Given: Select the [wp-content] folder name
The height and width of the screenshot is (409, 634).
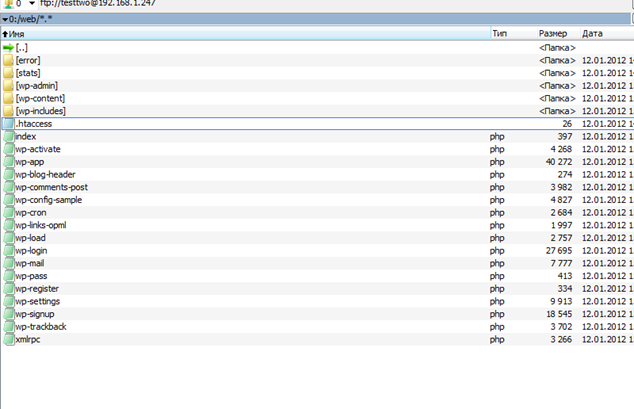Looking at the screenshot, I should pyautogui.click(x=40, y=98).
